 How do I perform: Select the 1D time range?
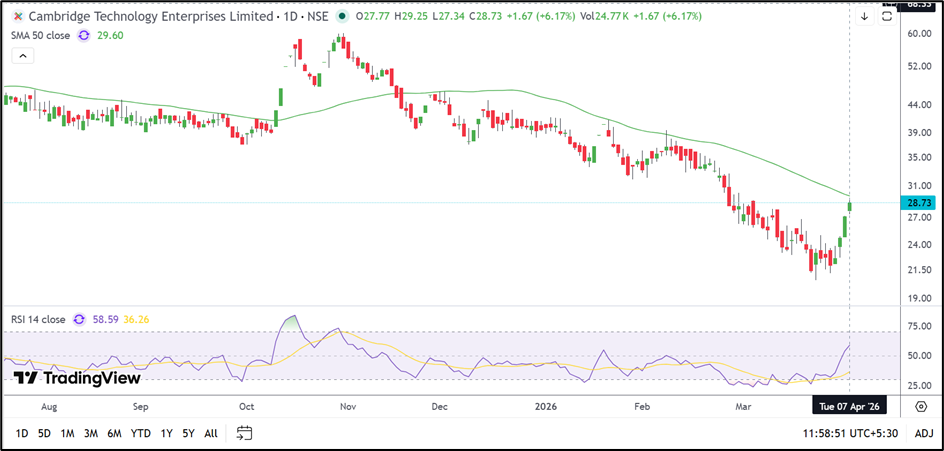tap(21, 433)
